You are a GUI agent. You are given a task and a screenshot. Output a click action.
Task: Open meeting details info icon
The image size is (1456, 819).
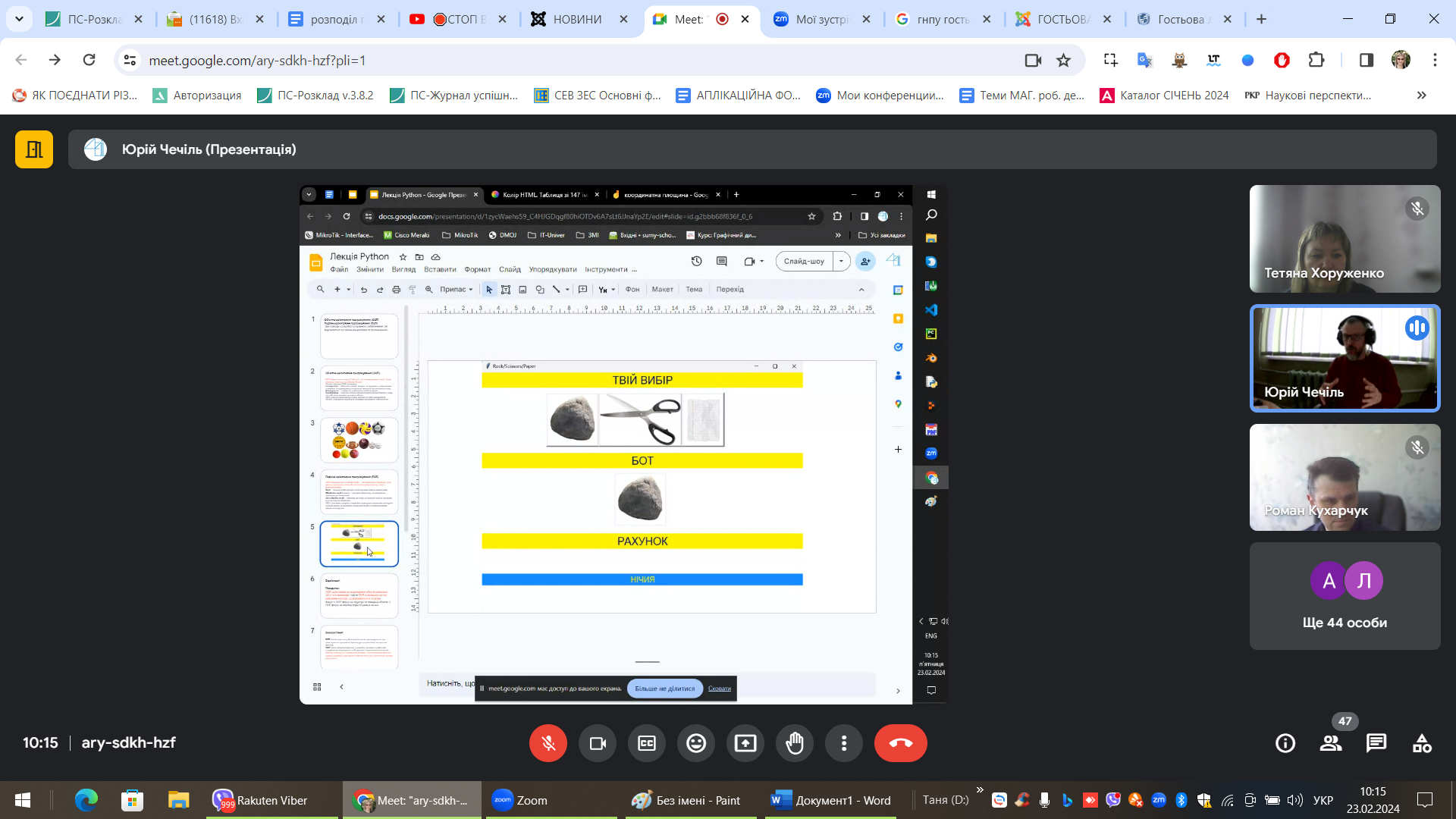[x=1285, y=743]
